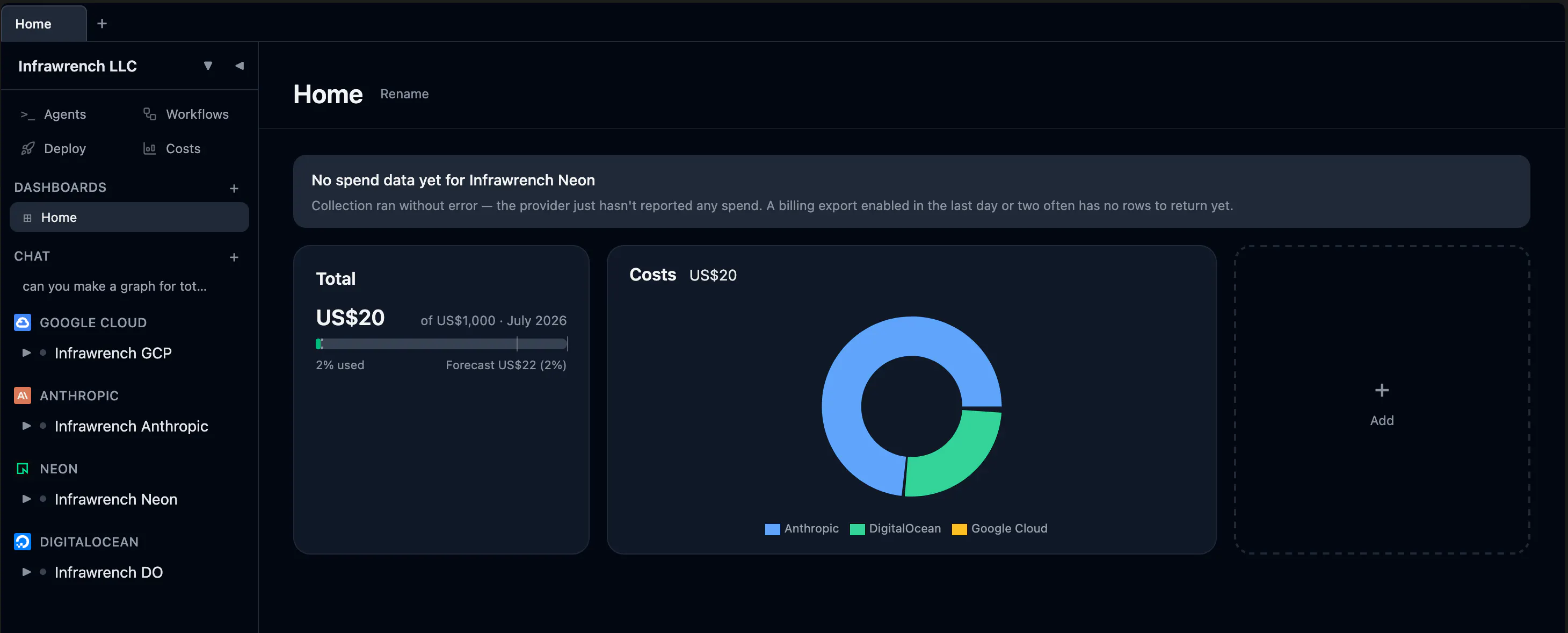Click the Costs chart icon

tap(150, 149)
